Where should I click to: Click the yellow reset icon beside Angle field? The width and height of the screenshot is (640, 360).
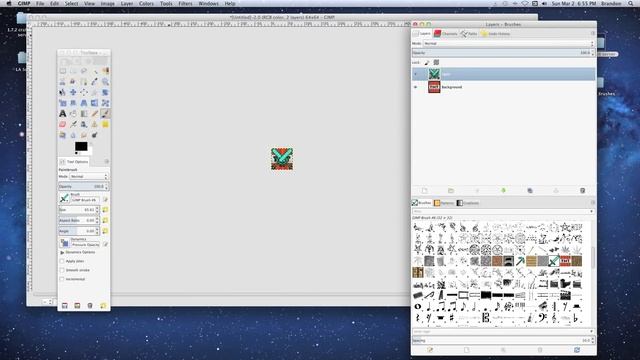point(105,231)
